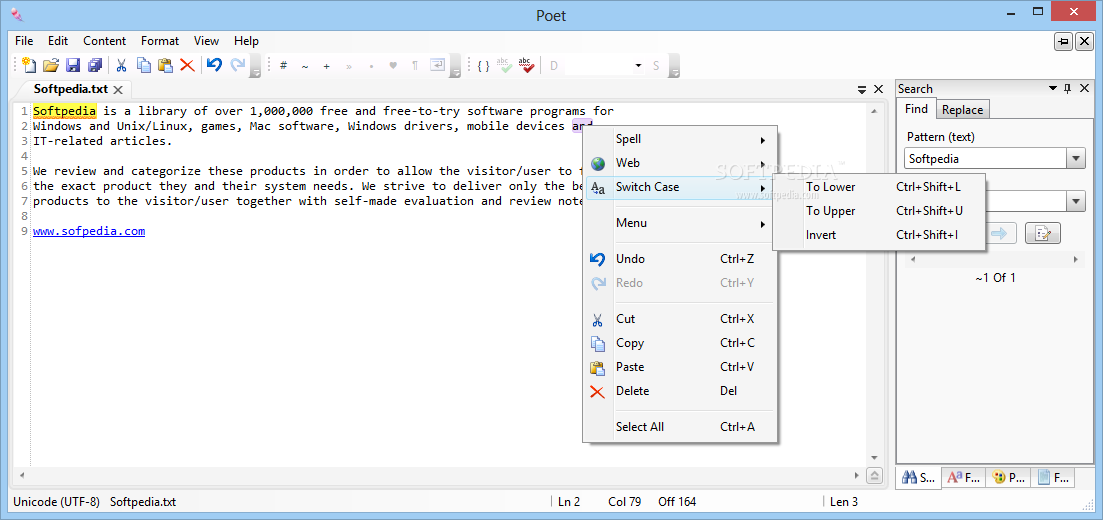1103x520 pixels.
Task: Close the Softpedia.txt tab with its X
Action: click(118, 89)
